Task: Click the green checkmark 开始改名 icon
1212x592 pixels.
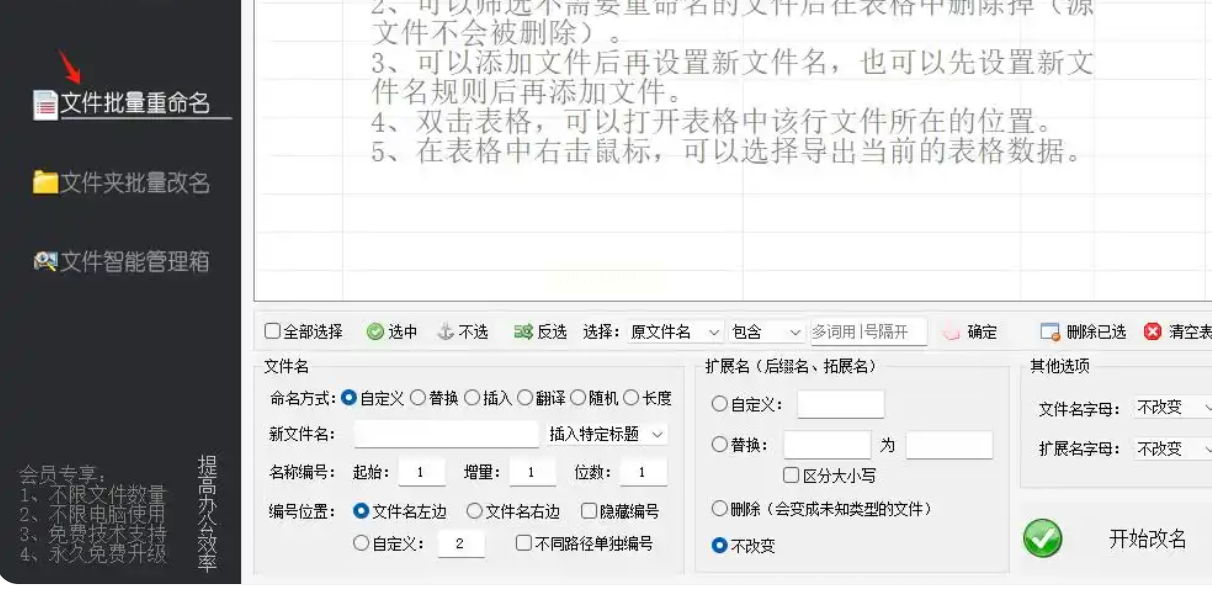Action: coord(1043,539)
